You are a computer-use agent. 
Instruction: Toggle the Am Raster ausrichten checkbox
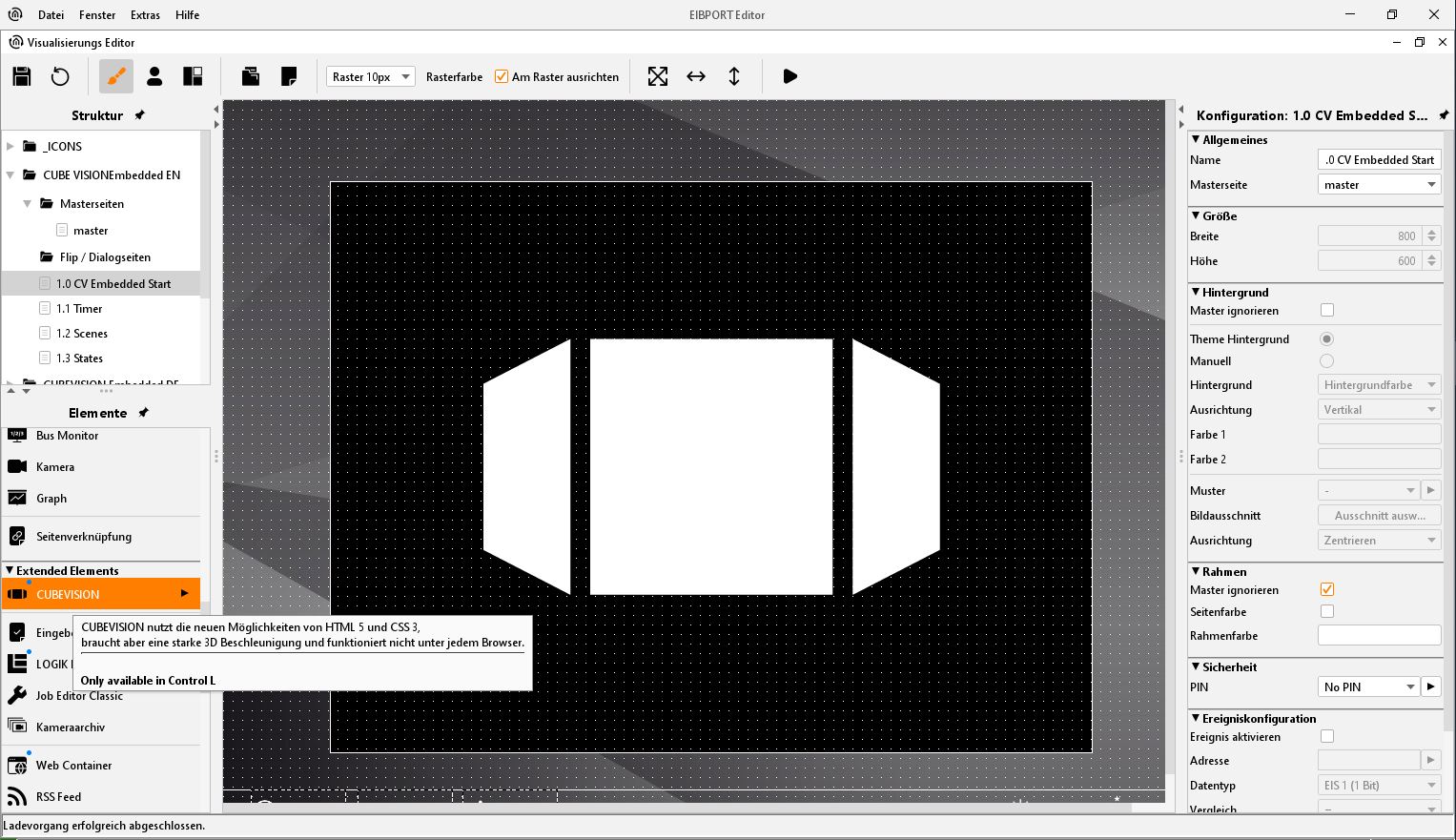[x=502, y=76]
